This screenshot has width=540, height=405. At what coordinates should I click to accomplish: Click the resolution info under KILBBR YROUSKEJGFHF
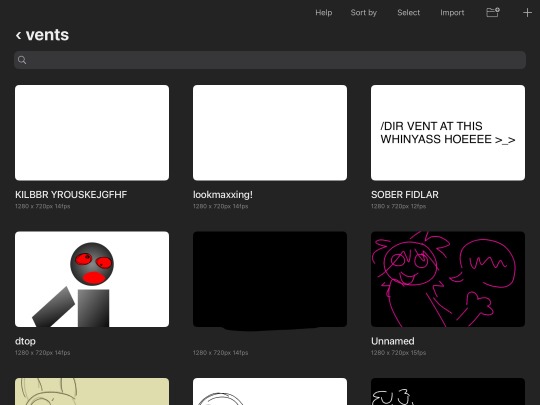click(x=42, y=206)
